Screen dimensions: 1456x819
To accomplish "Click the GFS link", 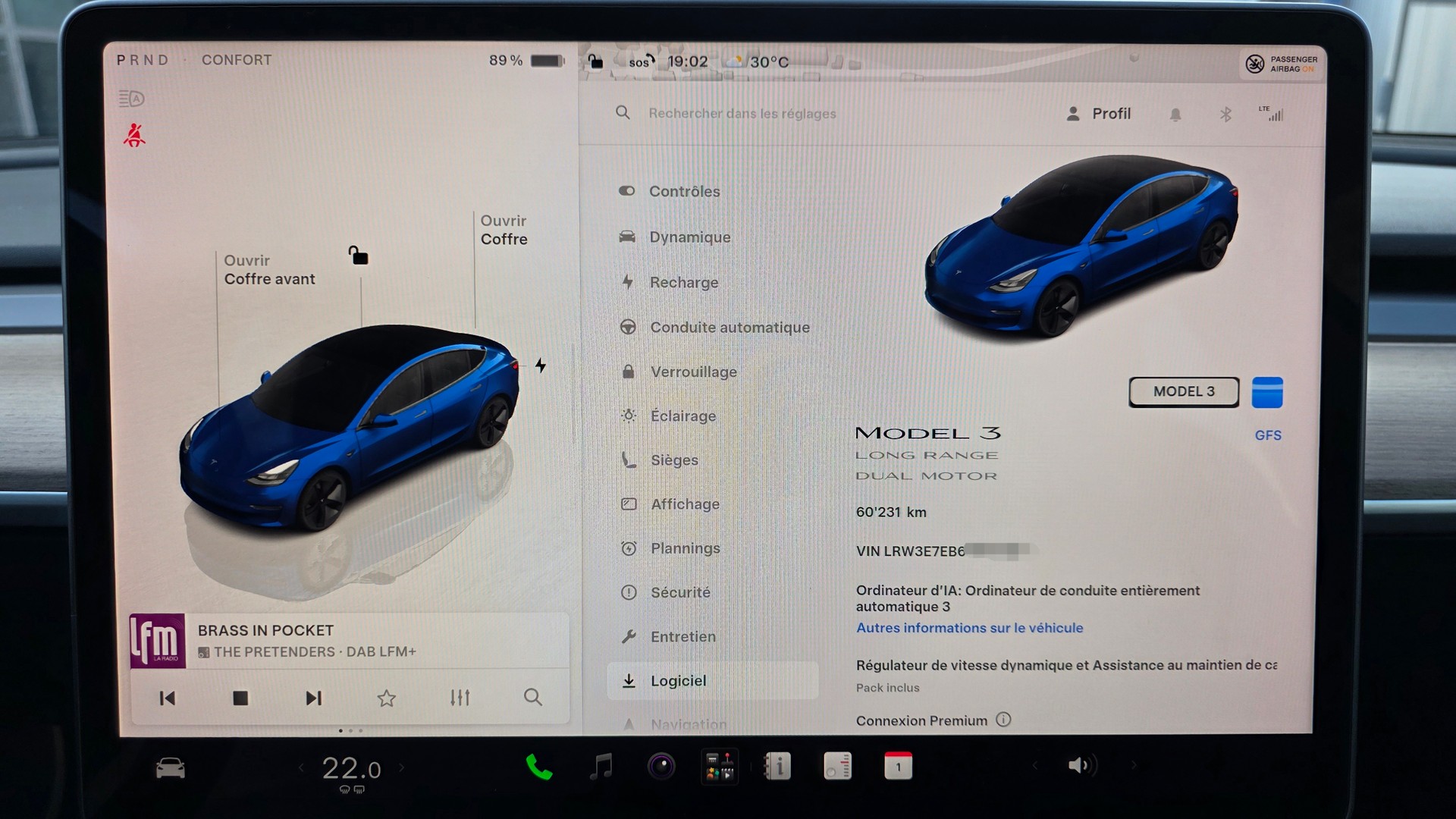I will [x=1268, y=435].
